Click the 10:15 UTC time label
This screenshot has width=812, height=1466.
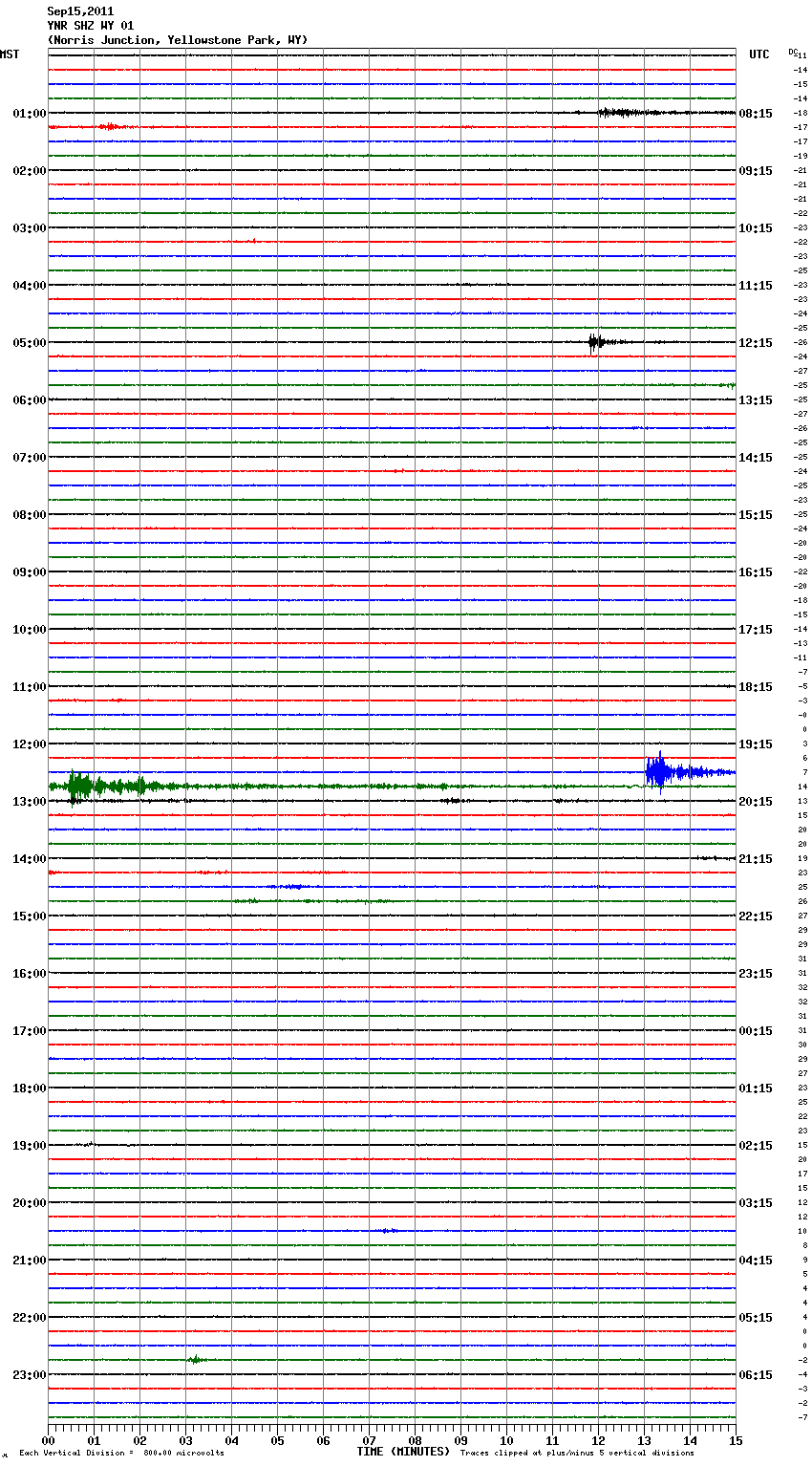756,228
